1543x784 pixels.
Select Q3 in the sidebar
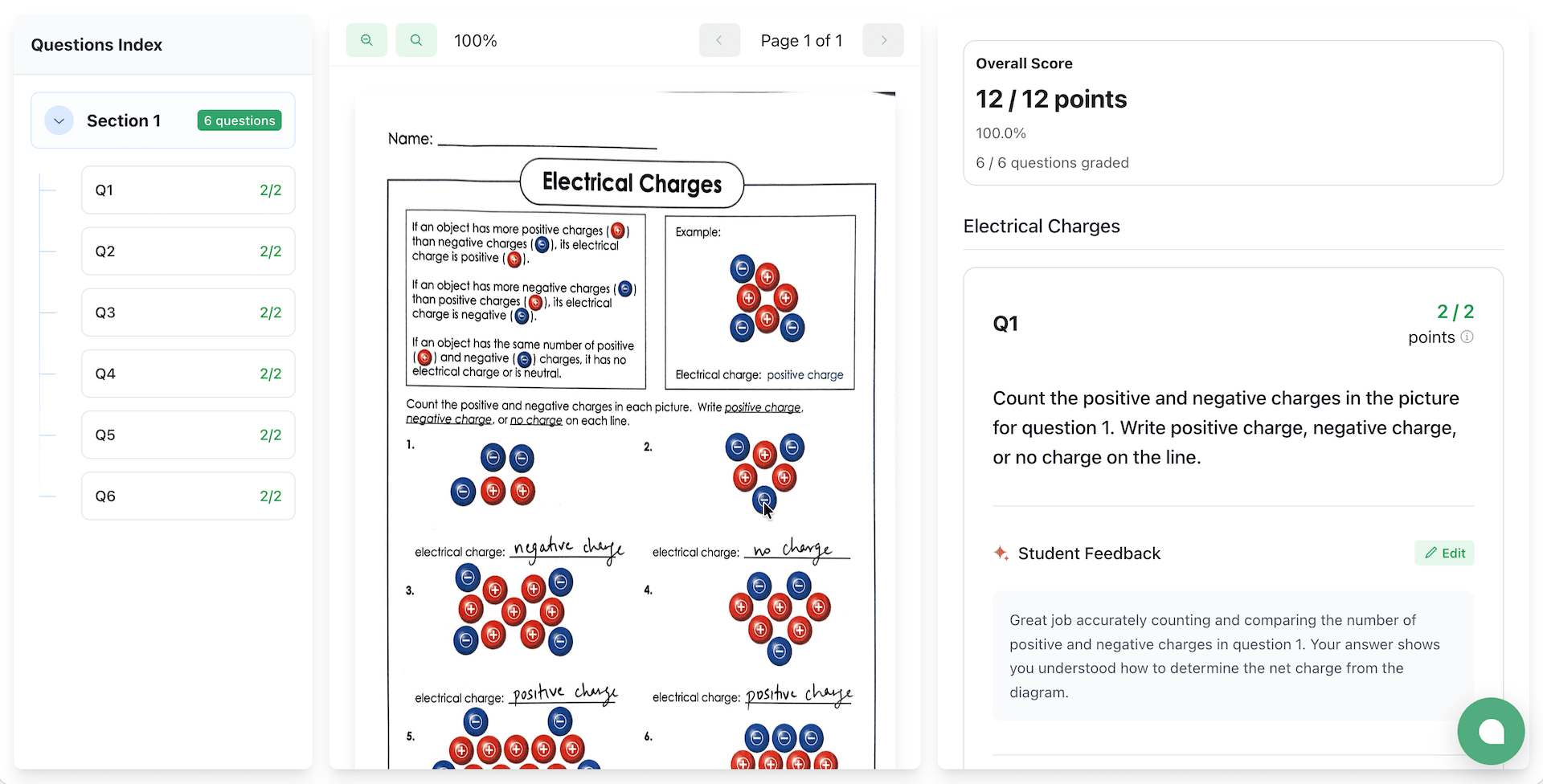[x=187, y=312]
